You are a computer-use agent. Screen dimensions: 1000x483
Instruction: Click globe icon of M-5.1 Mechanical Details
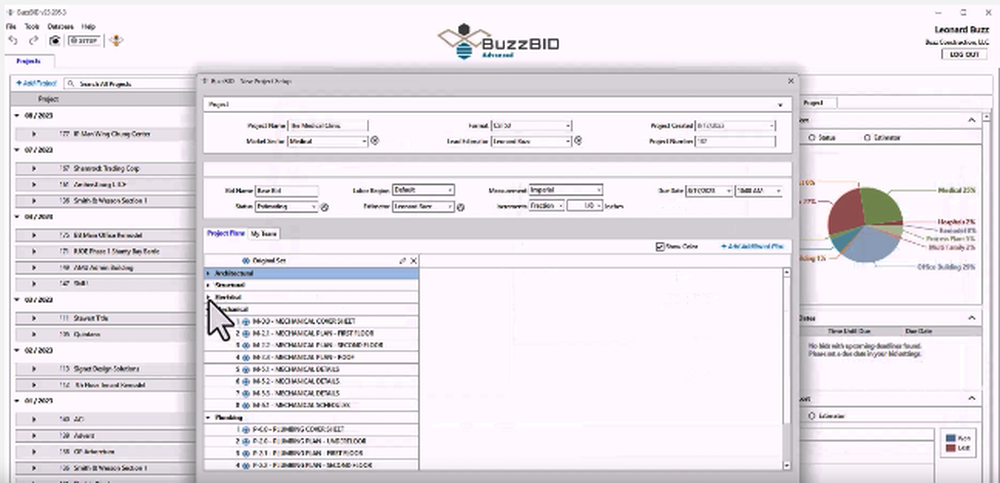(x=246, y=369)
